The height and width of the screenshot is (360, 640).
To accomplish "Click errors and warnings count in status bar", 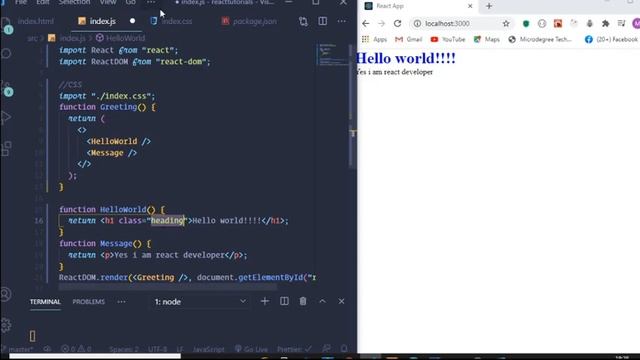I will [76, 349].
